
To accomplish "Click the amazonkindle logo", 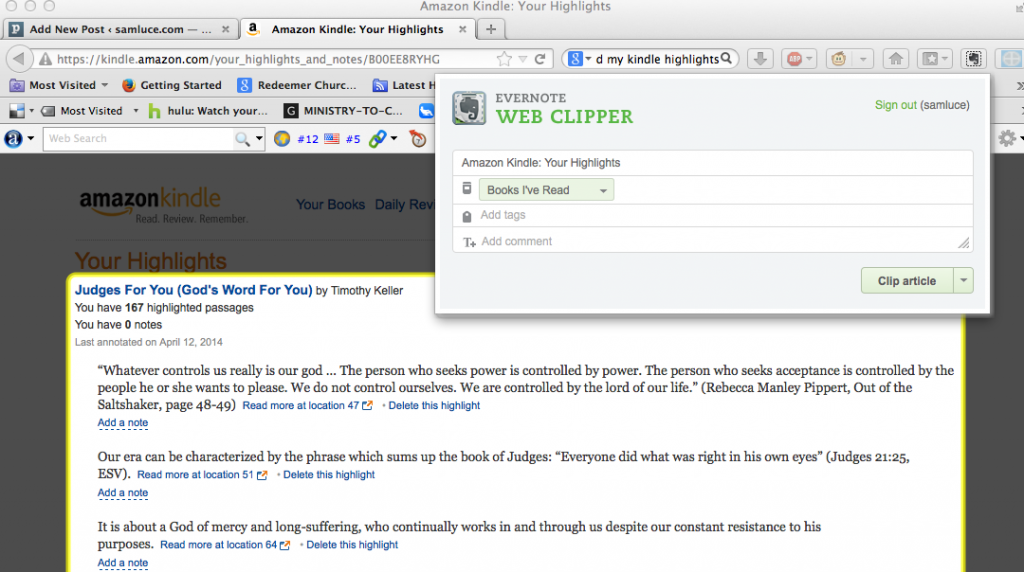I will pos(150,199).
